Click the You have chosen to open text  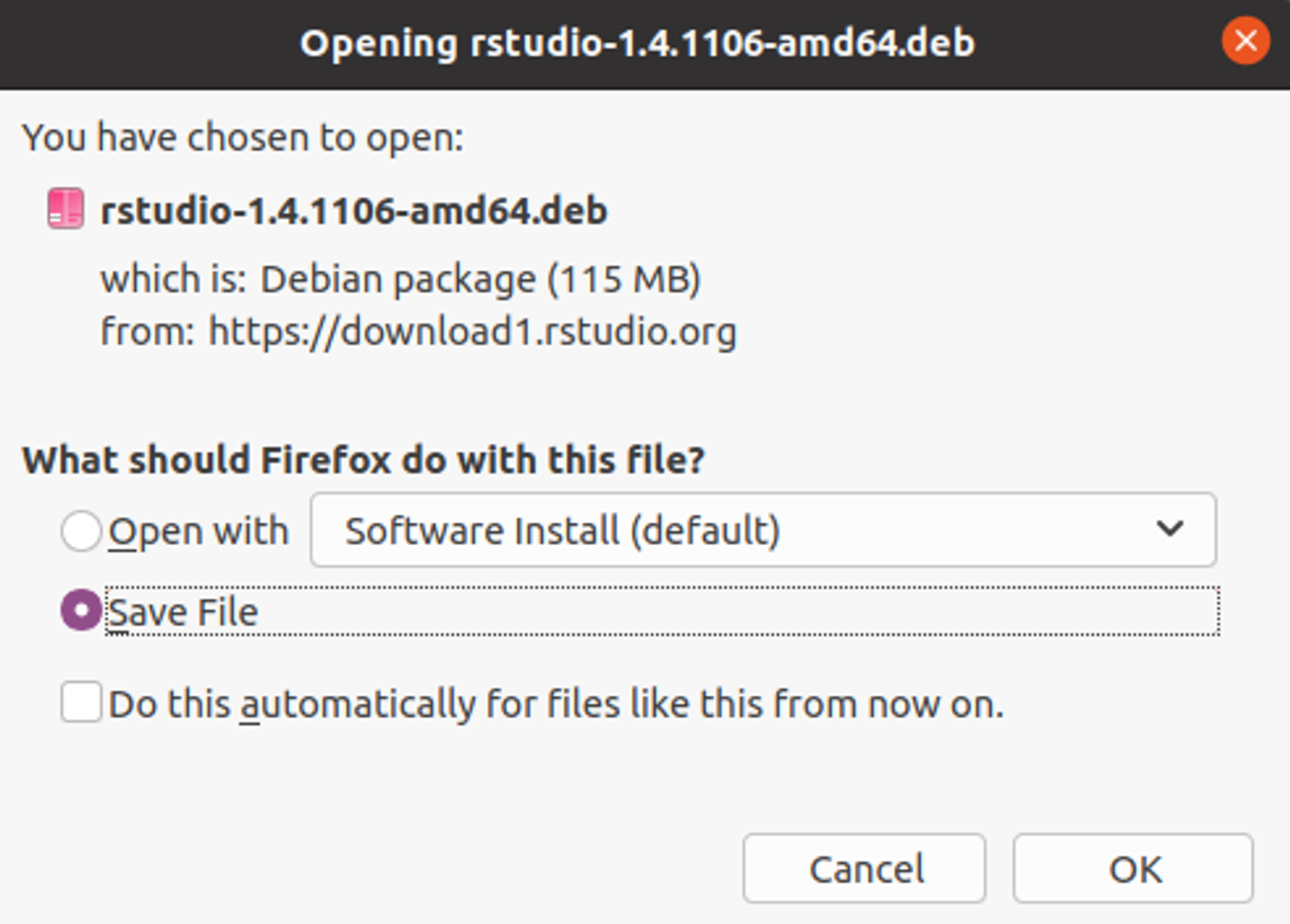pos(245,137)
